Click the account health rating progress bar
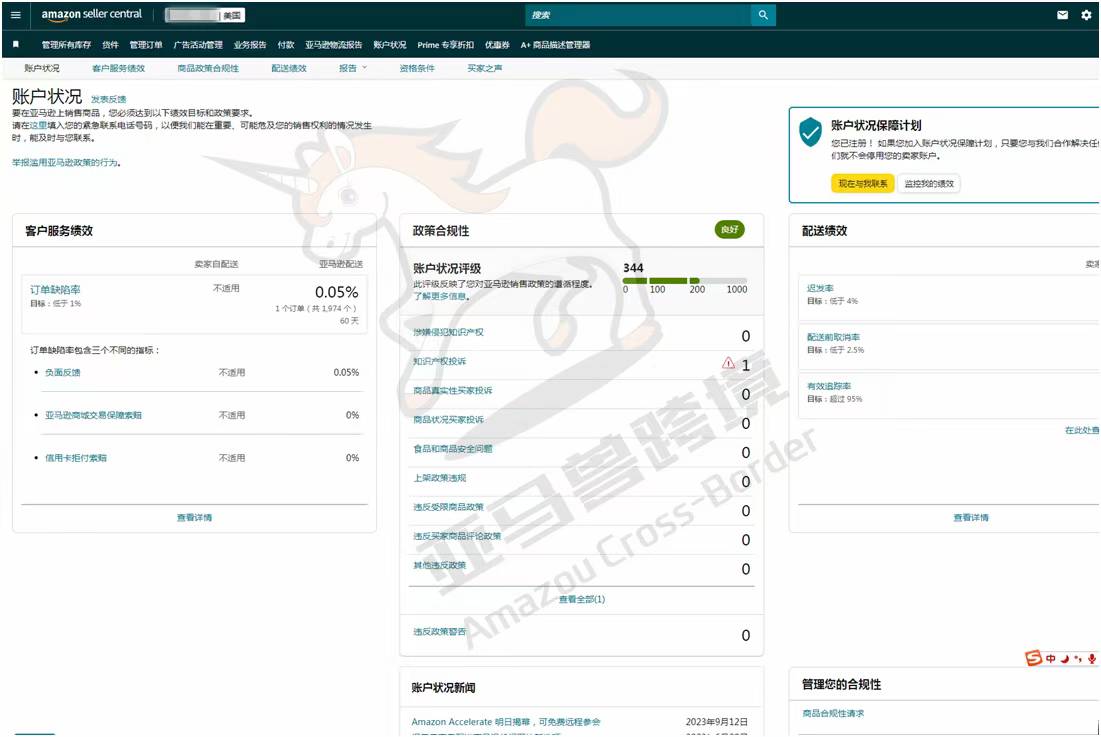This screenshot has height=737, width=1101. click(685, 281)
